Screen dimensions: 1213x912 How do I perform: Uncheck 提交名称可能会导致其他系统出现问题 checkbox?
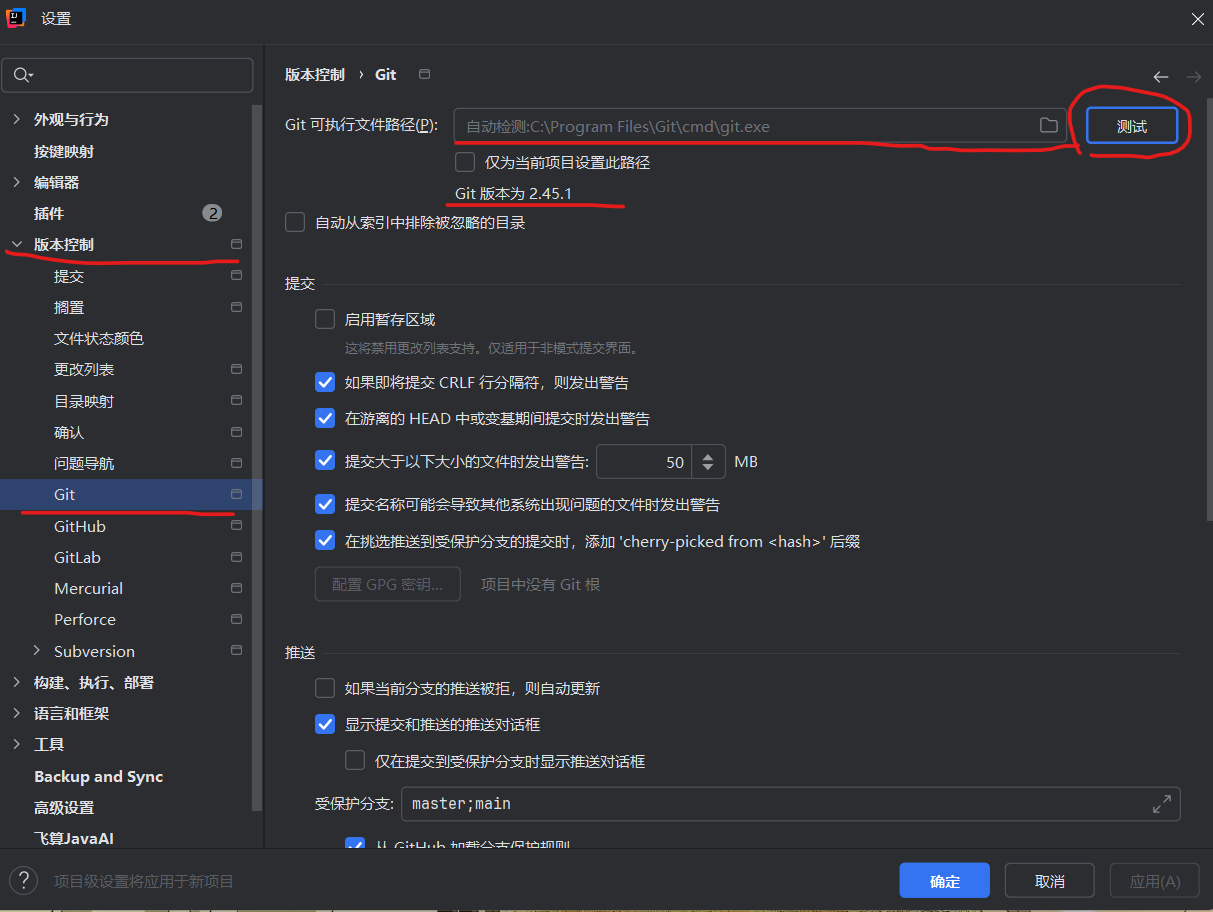pos(325,504)
